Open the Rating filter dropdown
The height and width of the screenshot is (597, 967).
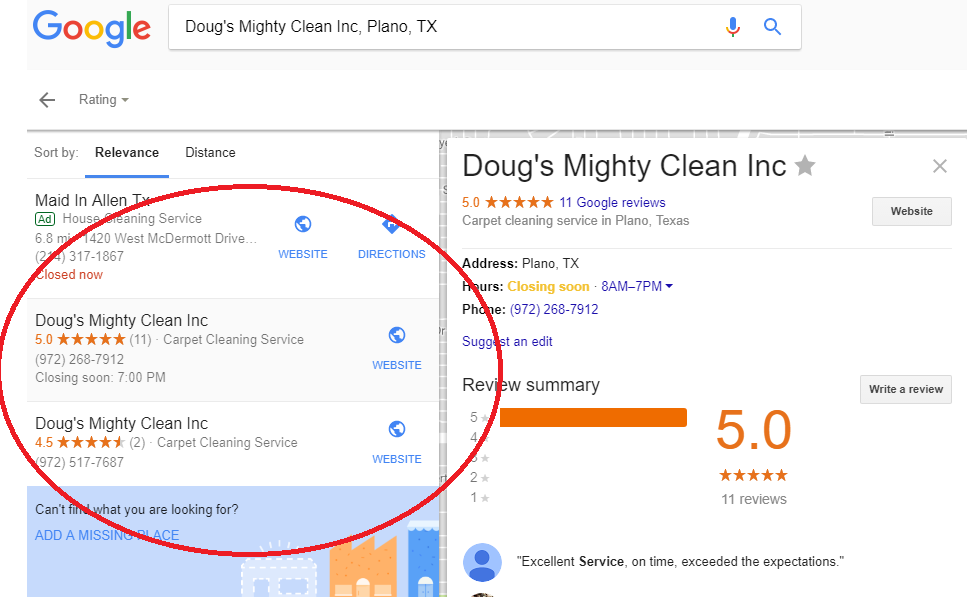104,99
